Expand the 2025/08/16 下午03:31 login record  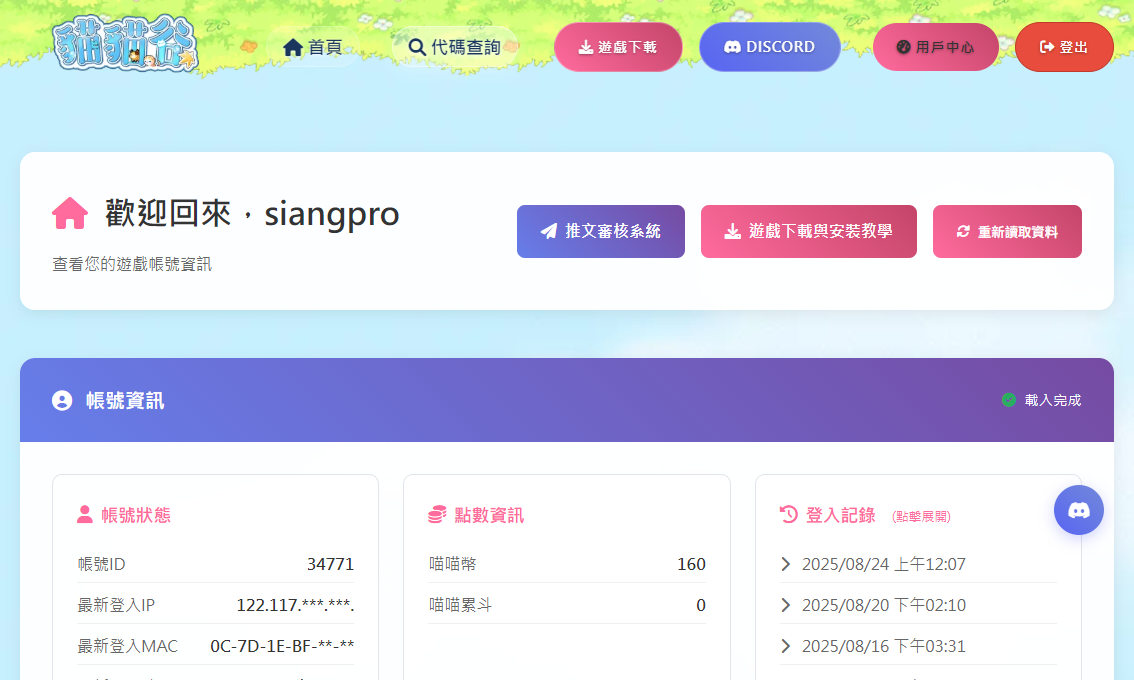(873, 646)
